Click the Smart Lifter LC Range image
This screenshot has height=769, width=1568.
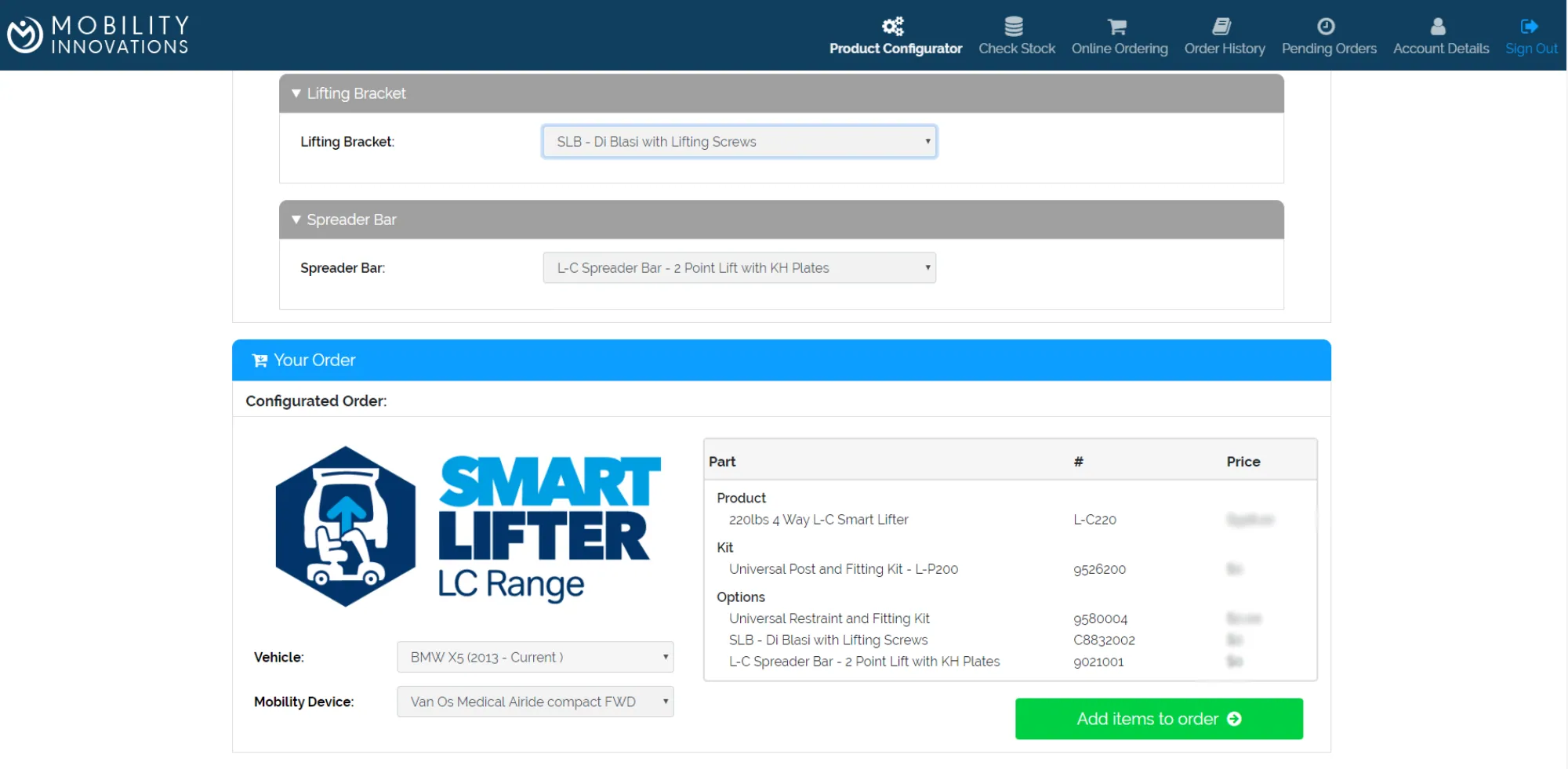coord(468,527)
